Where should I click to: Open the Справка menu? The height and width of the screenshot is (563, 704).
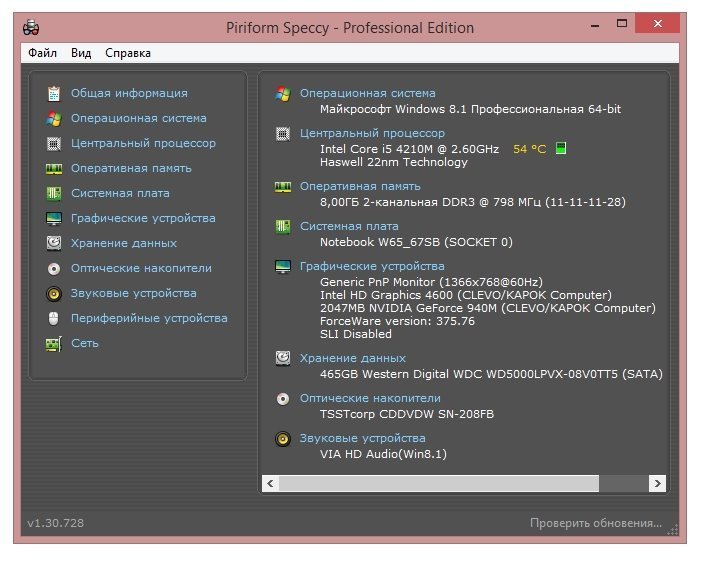[x=128, y=53]
